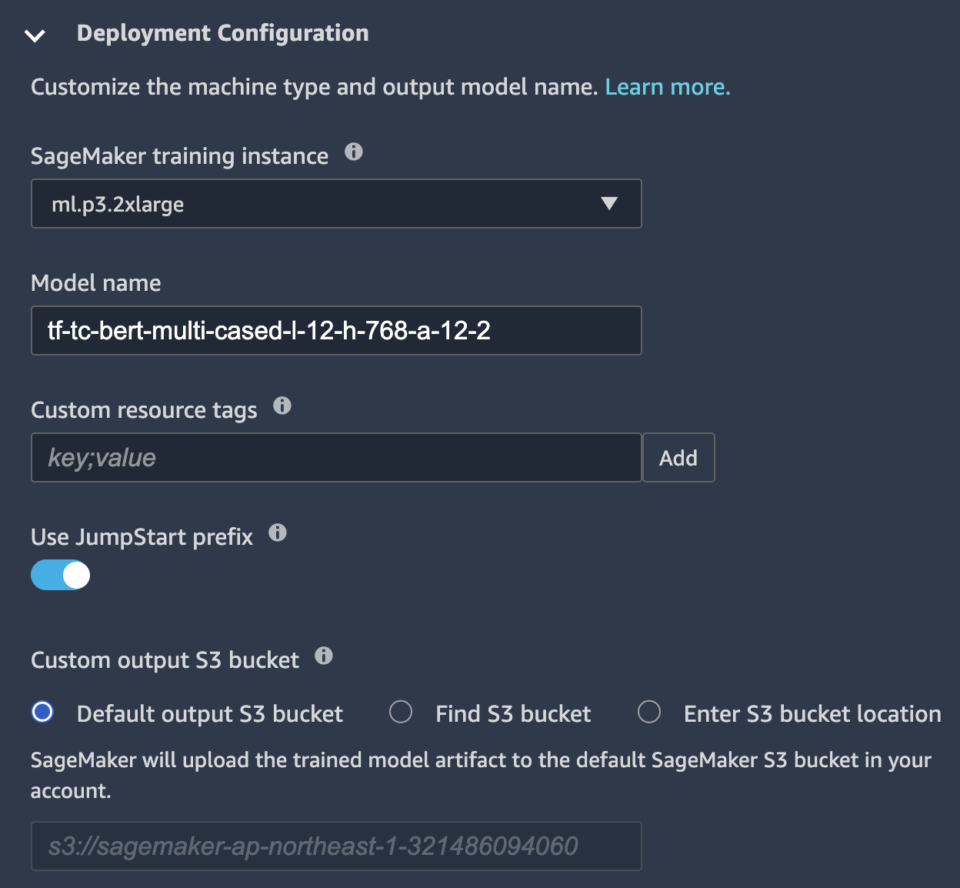Choose Enter S3 bucket location
Viewport: 960px width, 888px height.
tap(649, 712)
